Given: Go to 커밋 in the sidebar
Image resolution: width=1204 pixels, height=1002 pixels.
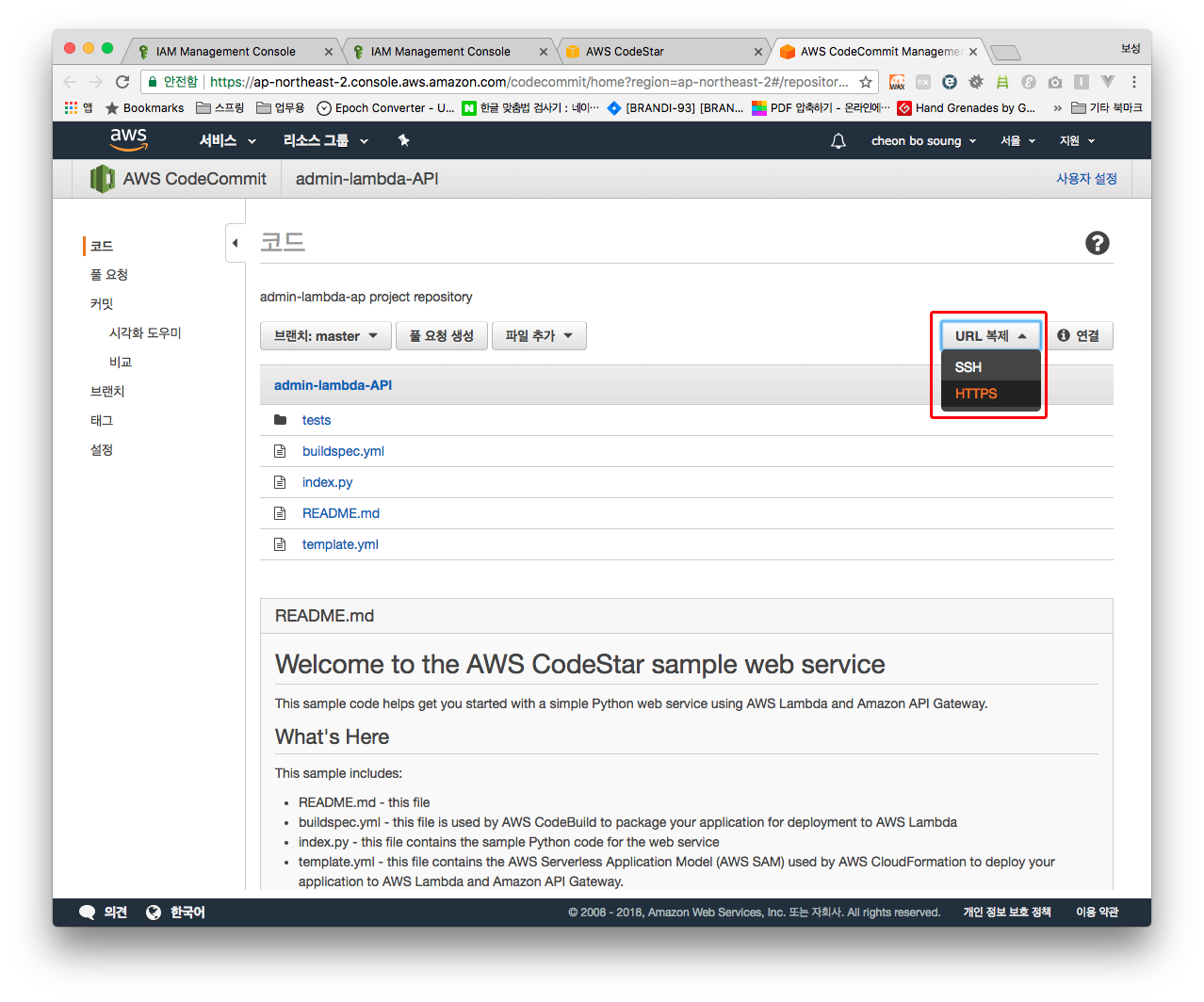Looking at the screenshot, I should (102, 304).
